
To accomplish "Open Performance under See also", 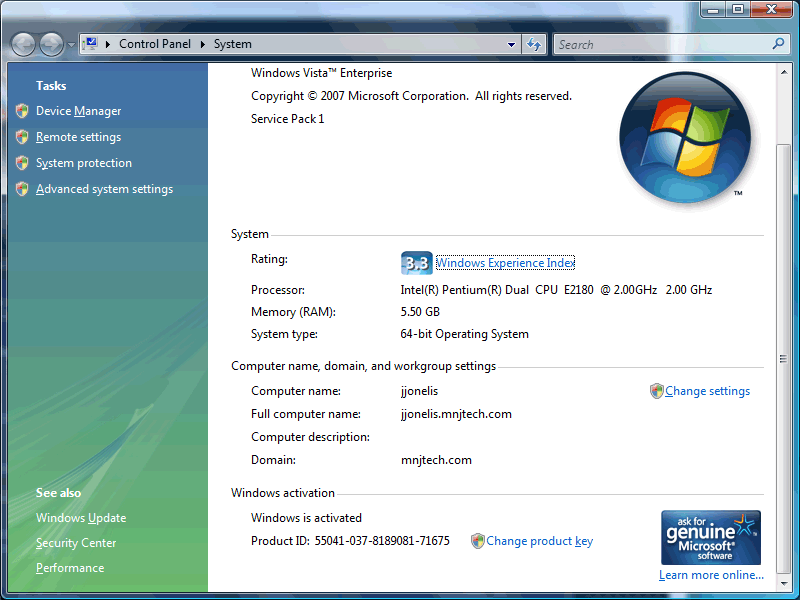I will [70, 568].
